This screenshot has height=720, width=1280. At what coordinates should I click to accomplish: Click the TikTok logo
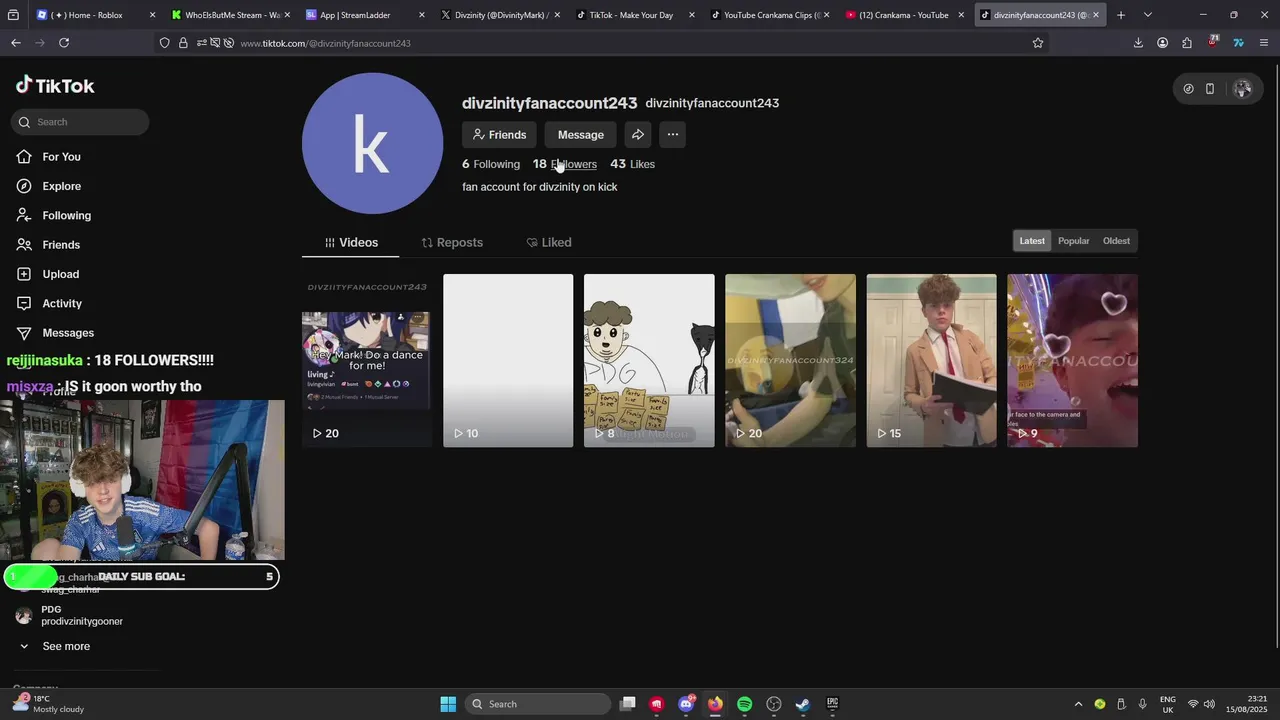click(x=55, y=86)
